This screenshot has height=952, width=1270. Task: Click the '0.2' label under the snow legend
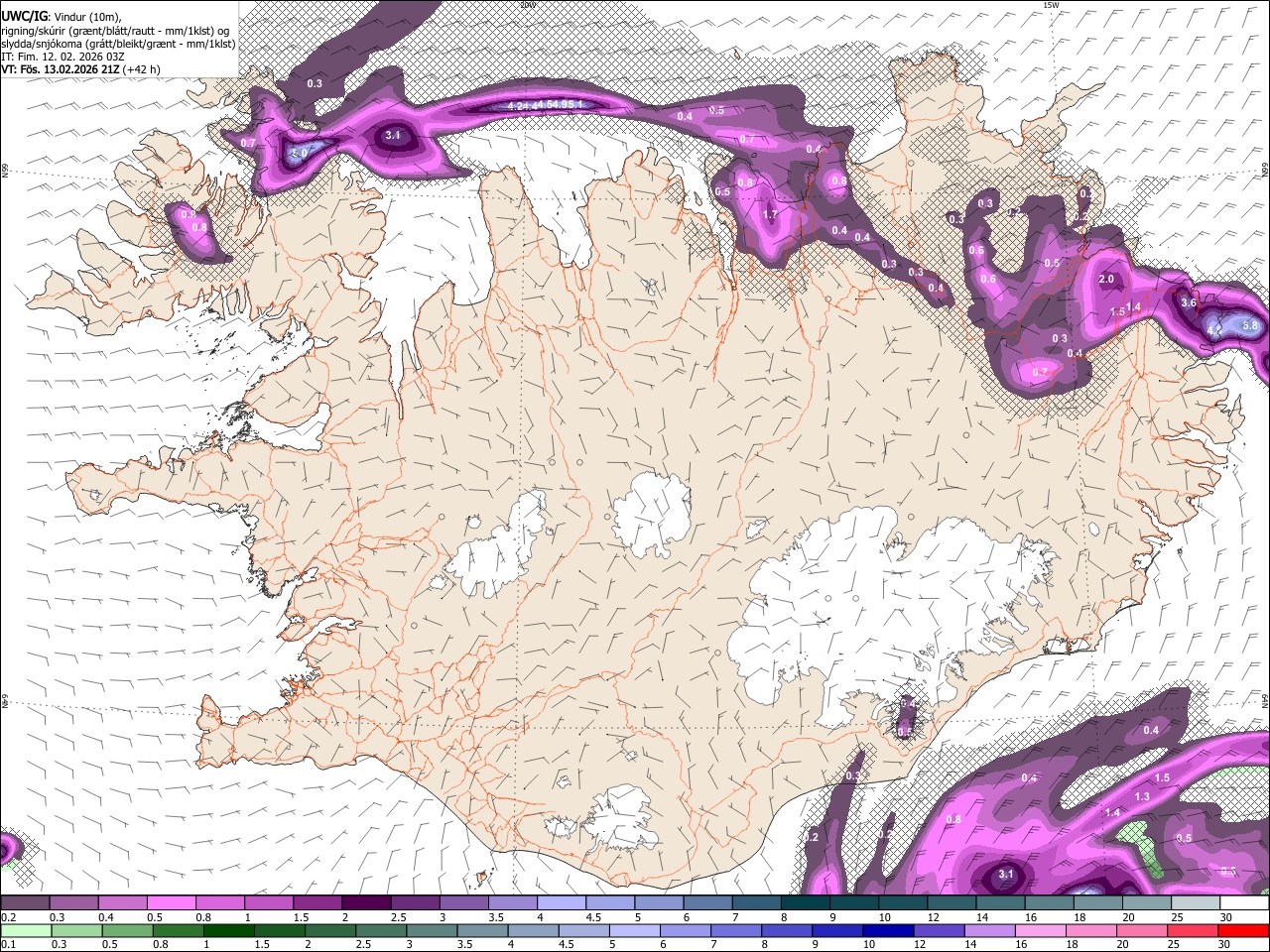click(x=8, y=917)
